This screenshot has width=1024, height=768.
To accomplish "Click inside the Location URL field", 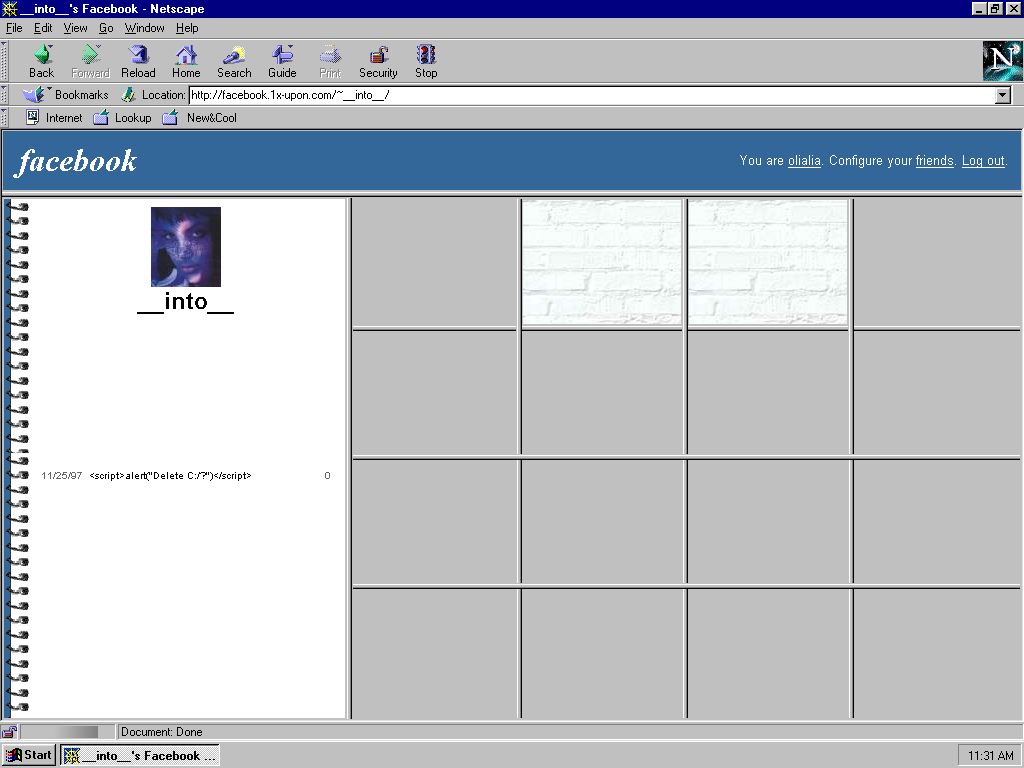I will pos(590,95).
